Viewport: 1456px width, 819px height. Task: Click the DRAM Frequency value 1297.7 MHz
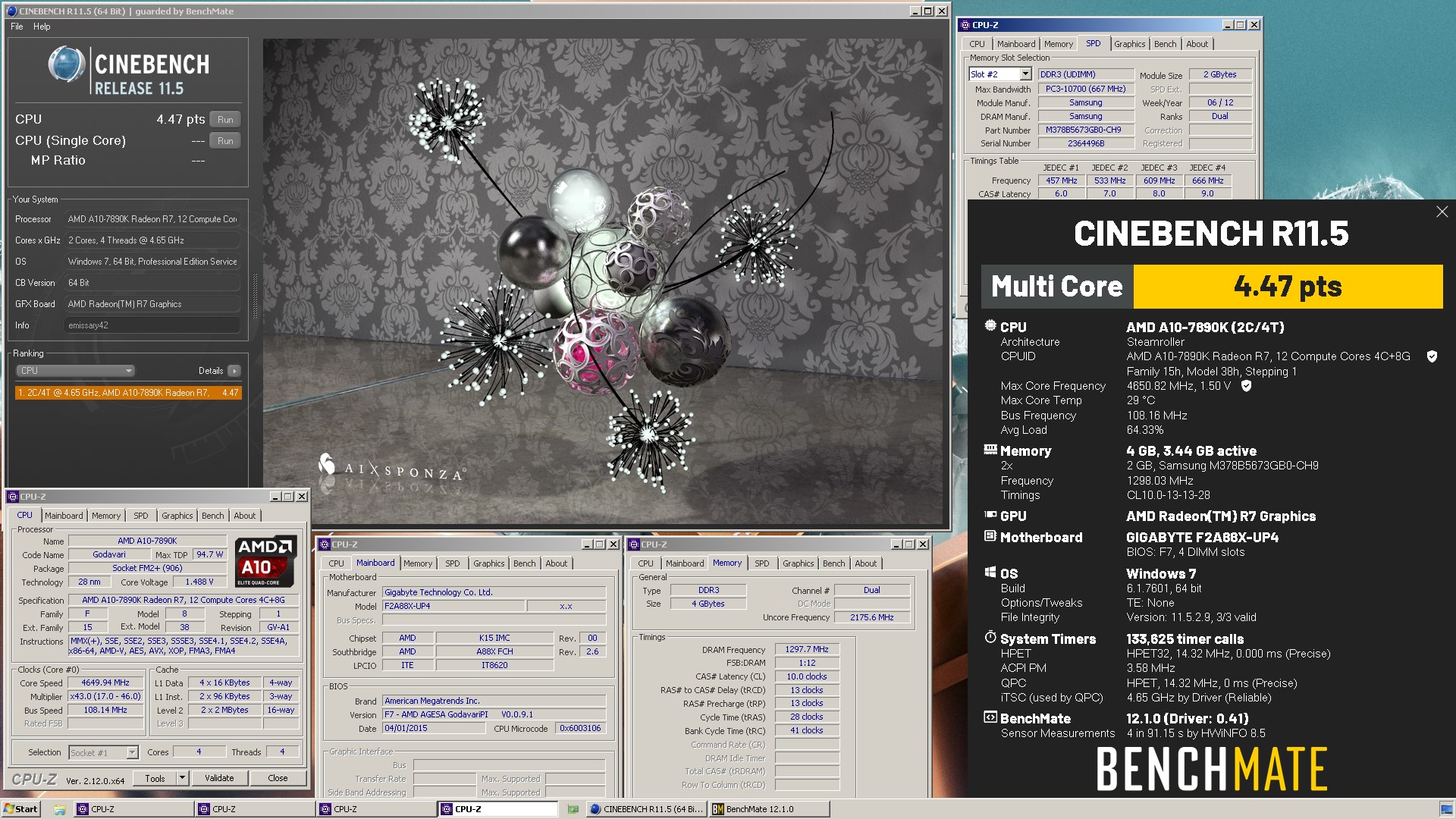tap(807, 649)
